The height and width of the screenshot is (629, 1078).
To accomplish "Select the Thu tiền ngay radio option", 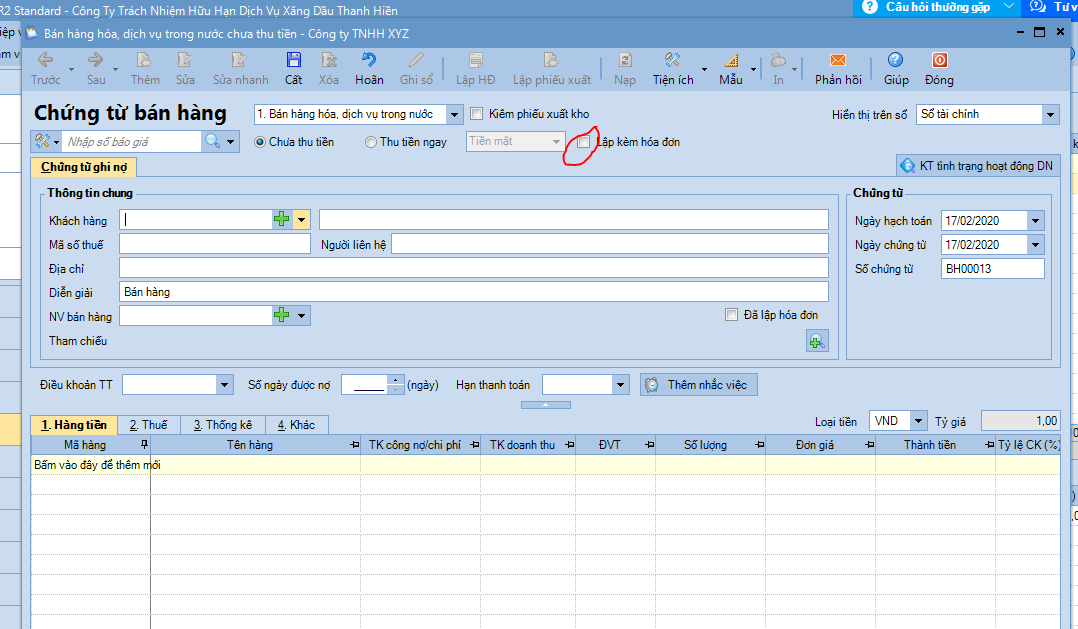I will click(371, 142).
